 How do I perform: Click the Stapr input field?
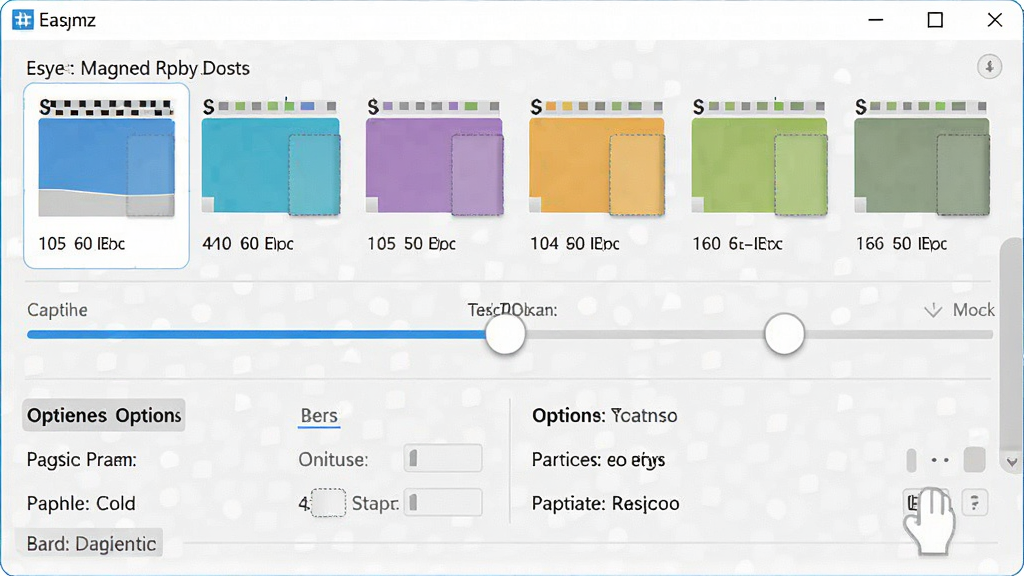click(x=443, y=503)
